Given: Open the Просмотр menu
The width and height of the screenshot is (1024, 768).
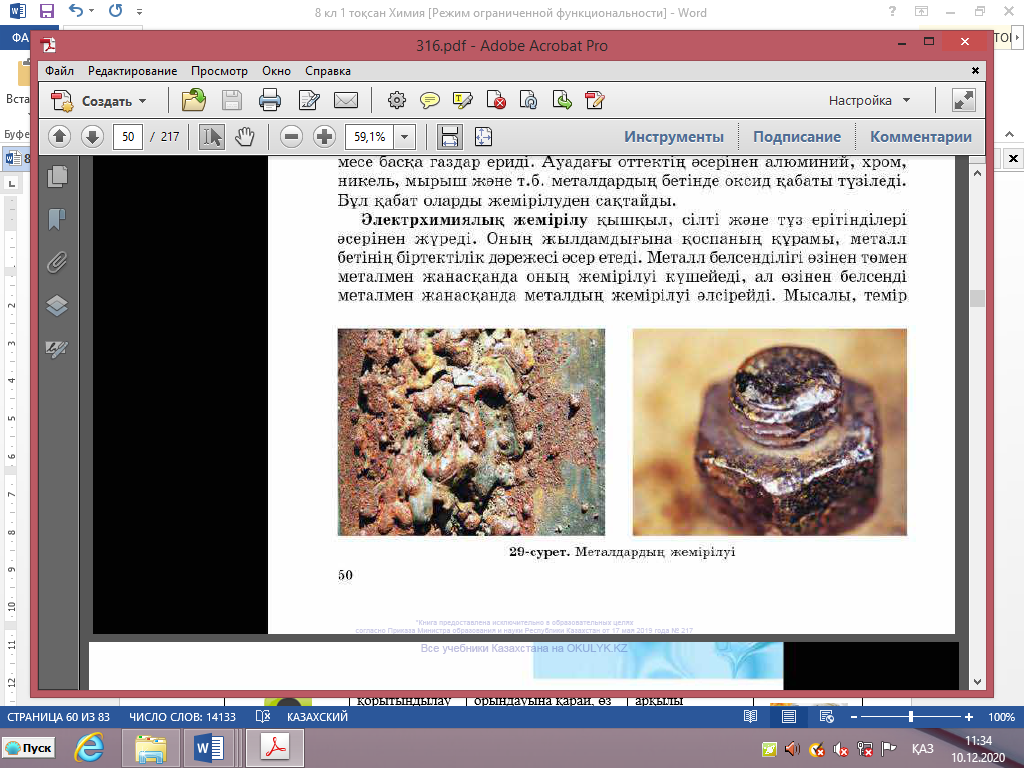Looking at the screenshot, I should coord(219,71).
